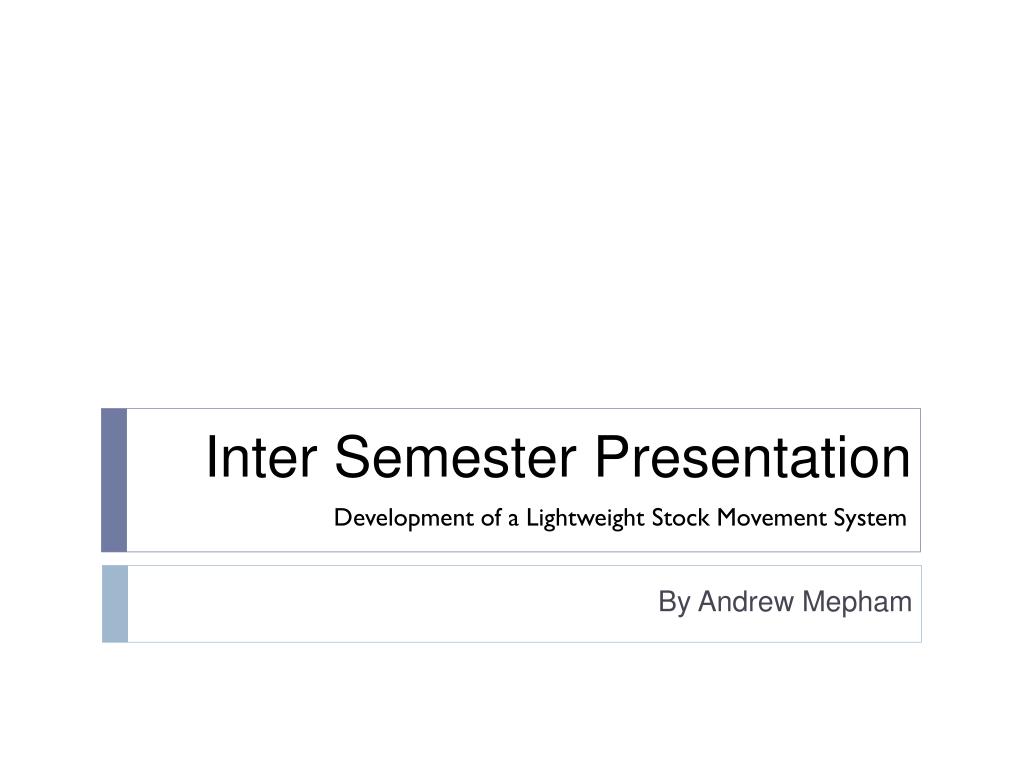Click the words "of a" in subtitle
Viewport: 1024px width, 768px height.
click(500, 518)
